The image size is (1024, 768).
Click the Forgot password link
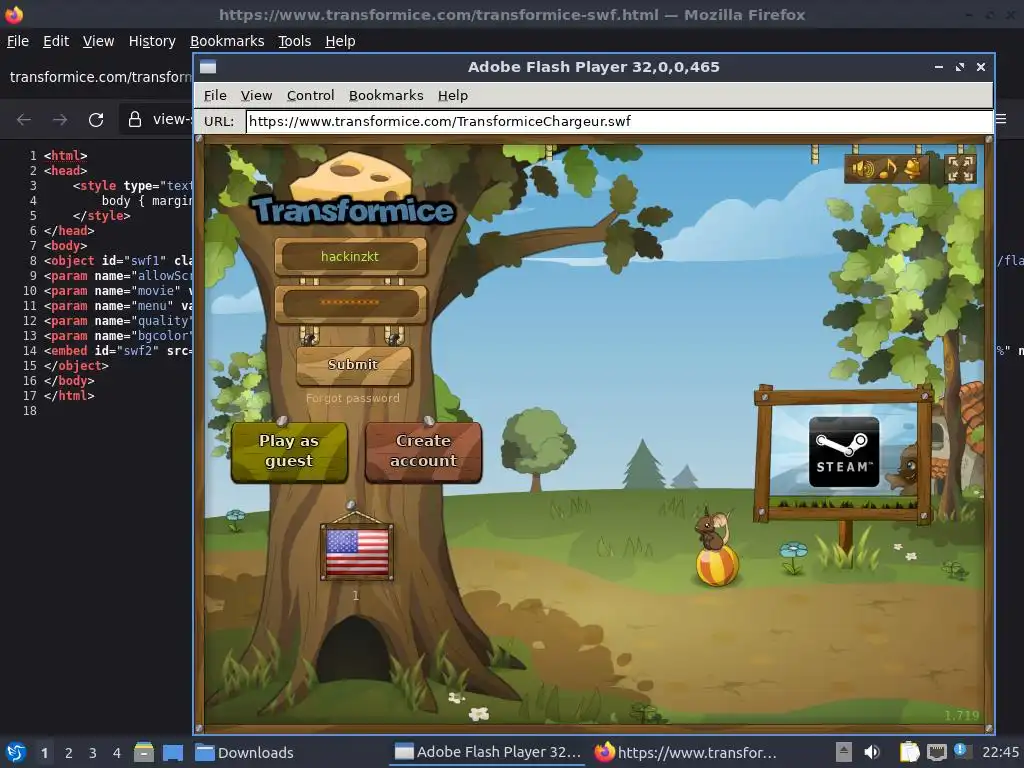353,398
